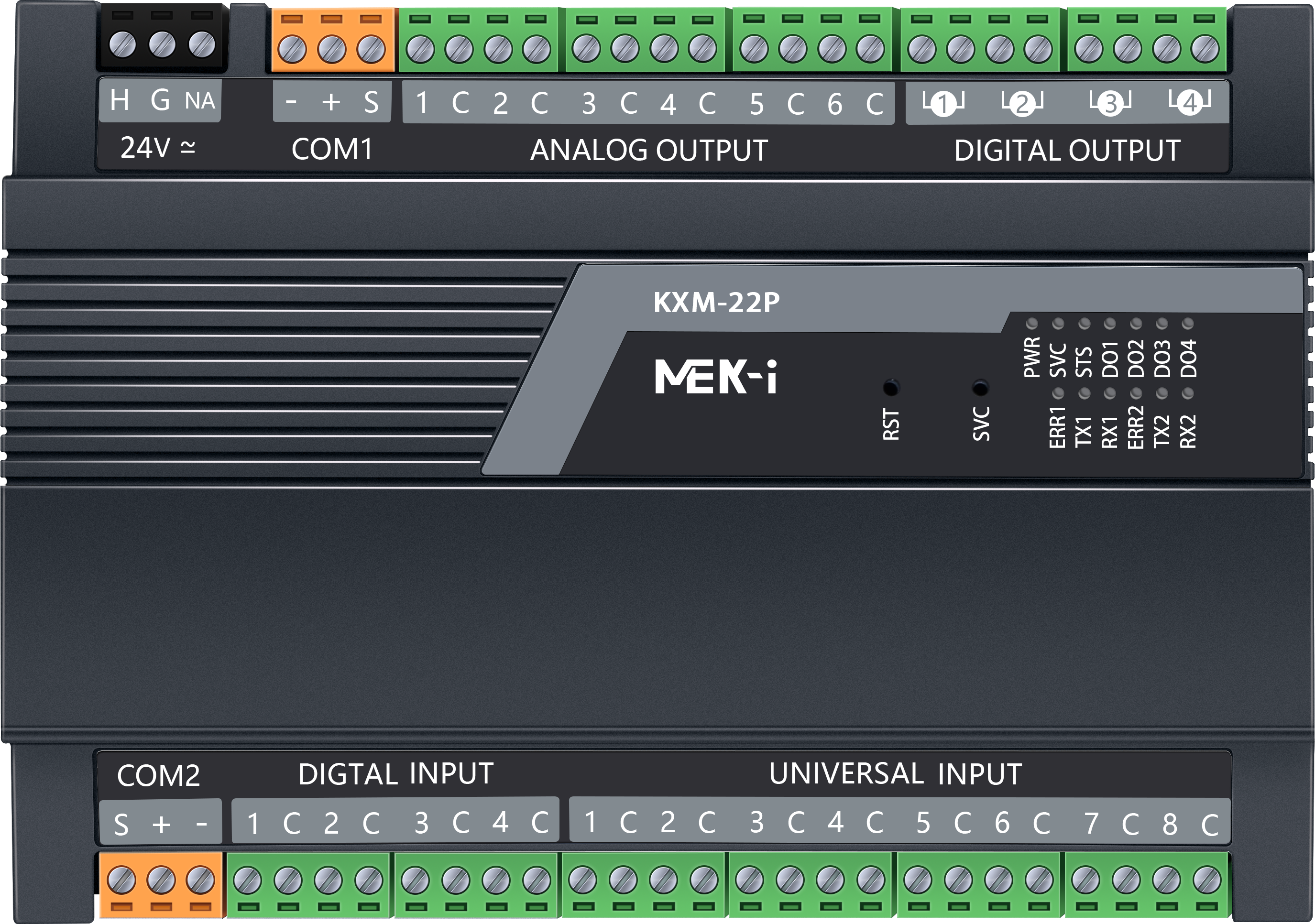Click the LED above the STS label
Screen dimensions: 1315x924
pos(1084,324)
